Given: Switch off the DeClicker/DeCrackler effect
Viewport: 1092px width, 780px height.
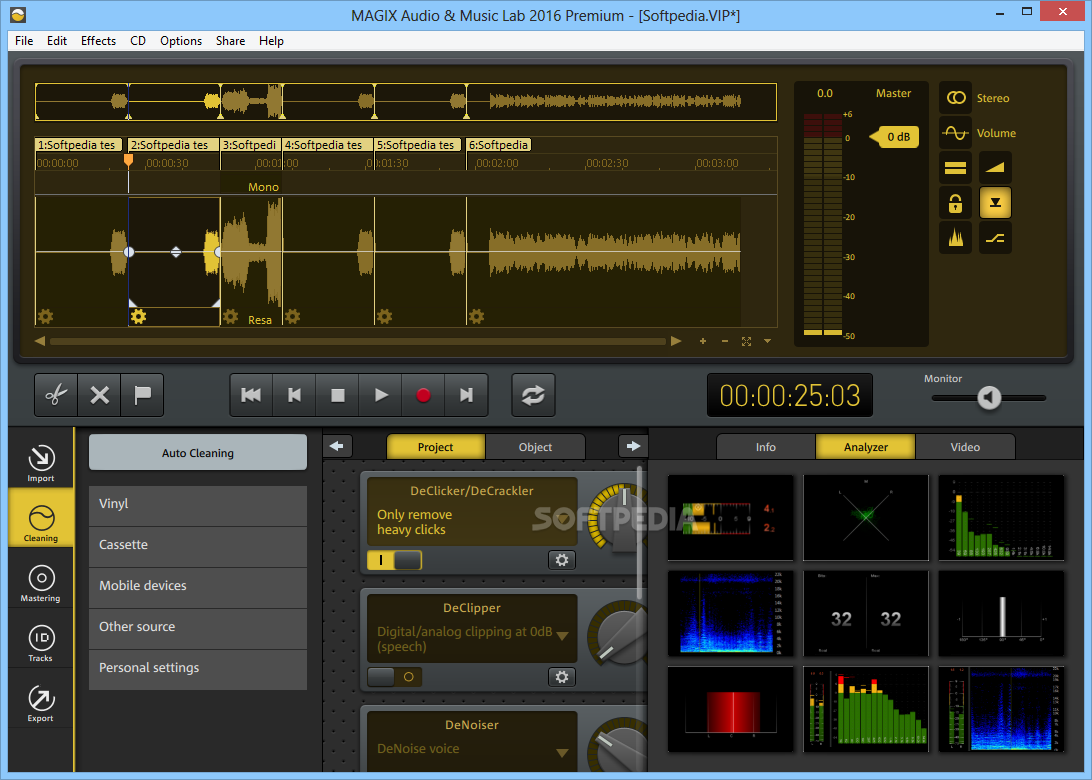Looking at the screenshot, I should pyautogui.click(x=394, y=560).
